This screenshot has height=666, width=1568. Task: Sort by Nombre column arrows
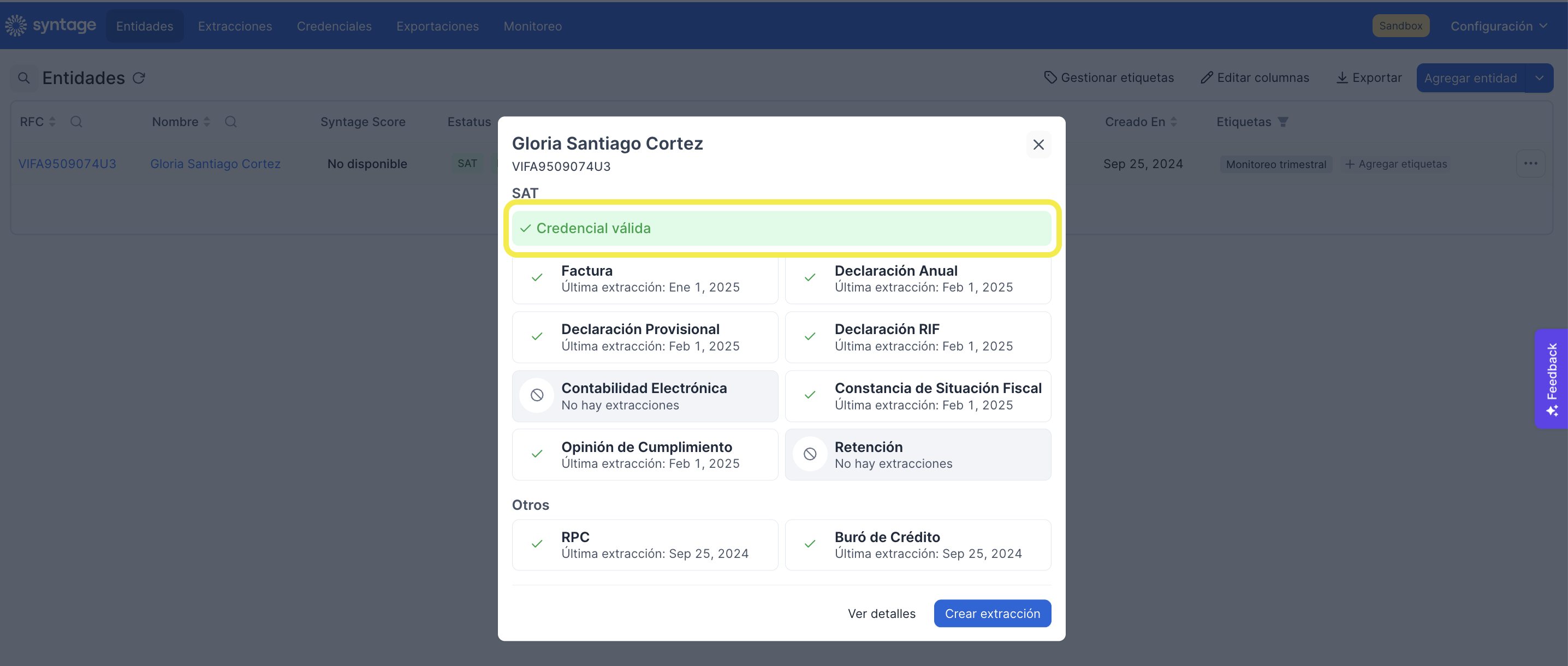207,122
